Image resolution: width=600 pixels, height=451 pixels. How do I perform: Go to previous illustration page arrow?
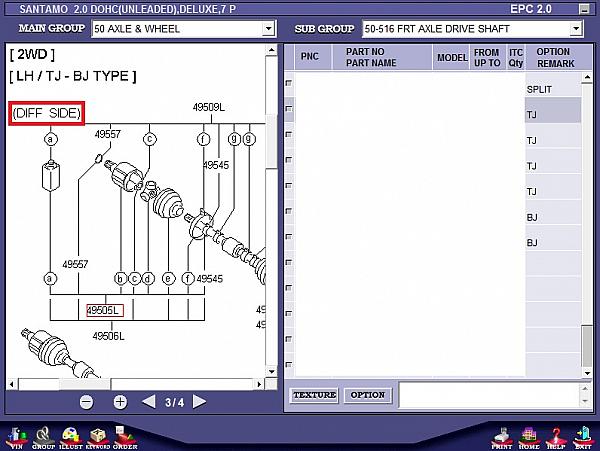(148, 402)
